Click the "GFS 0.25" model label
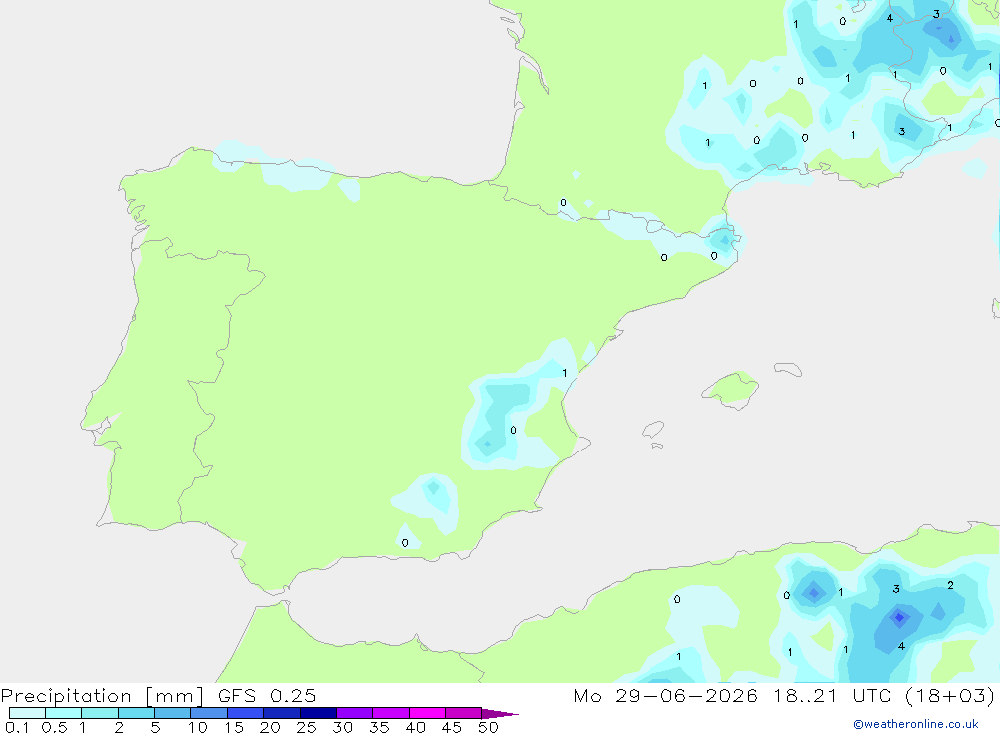 pyautogui.click(x=267, y=695)
